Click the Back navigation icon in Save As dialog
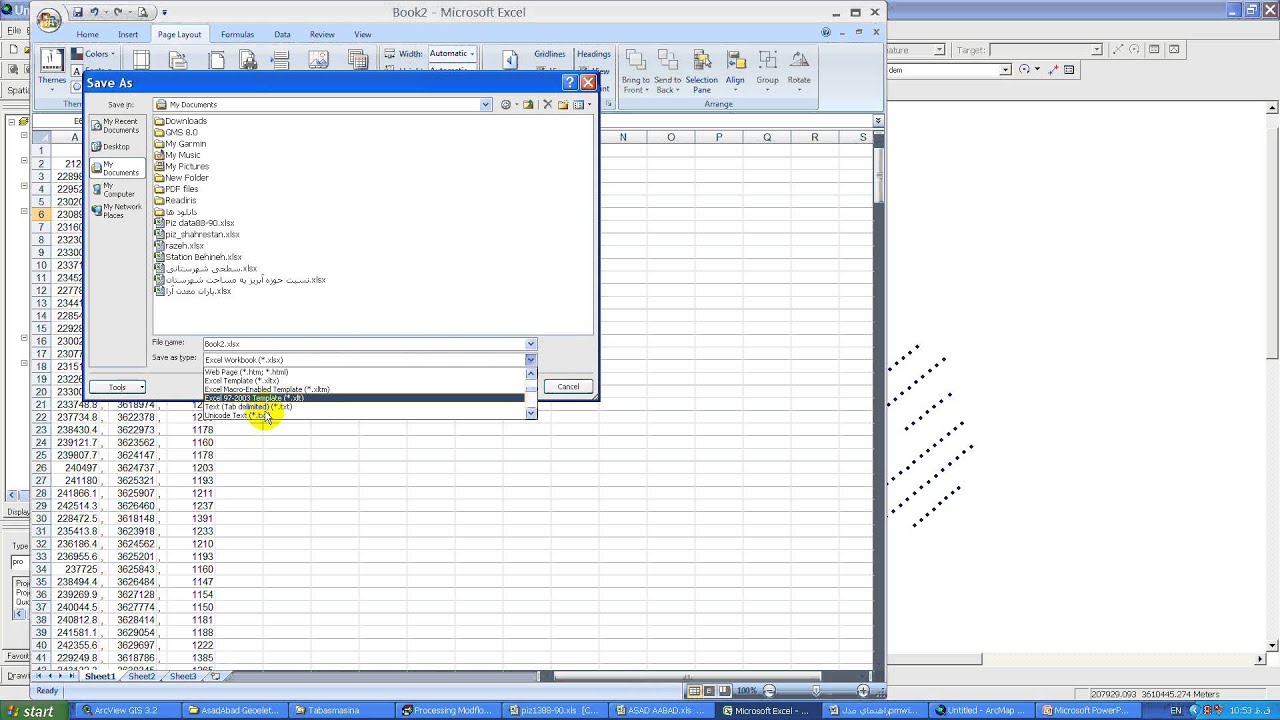This screenshot has height=720, width=1280. tap(506, 104)
